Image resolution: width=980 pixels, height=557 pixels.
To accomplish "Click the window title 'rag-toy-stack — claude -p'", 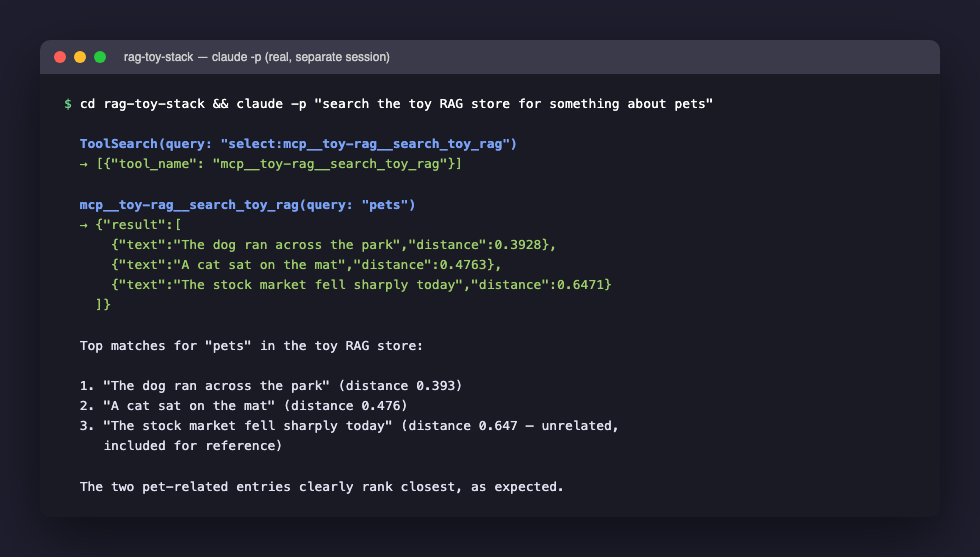I will tap(256, 57).
